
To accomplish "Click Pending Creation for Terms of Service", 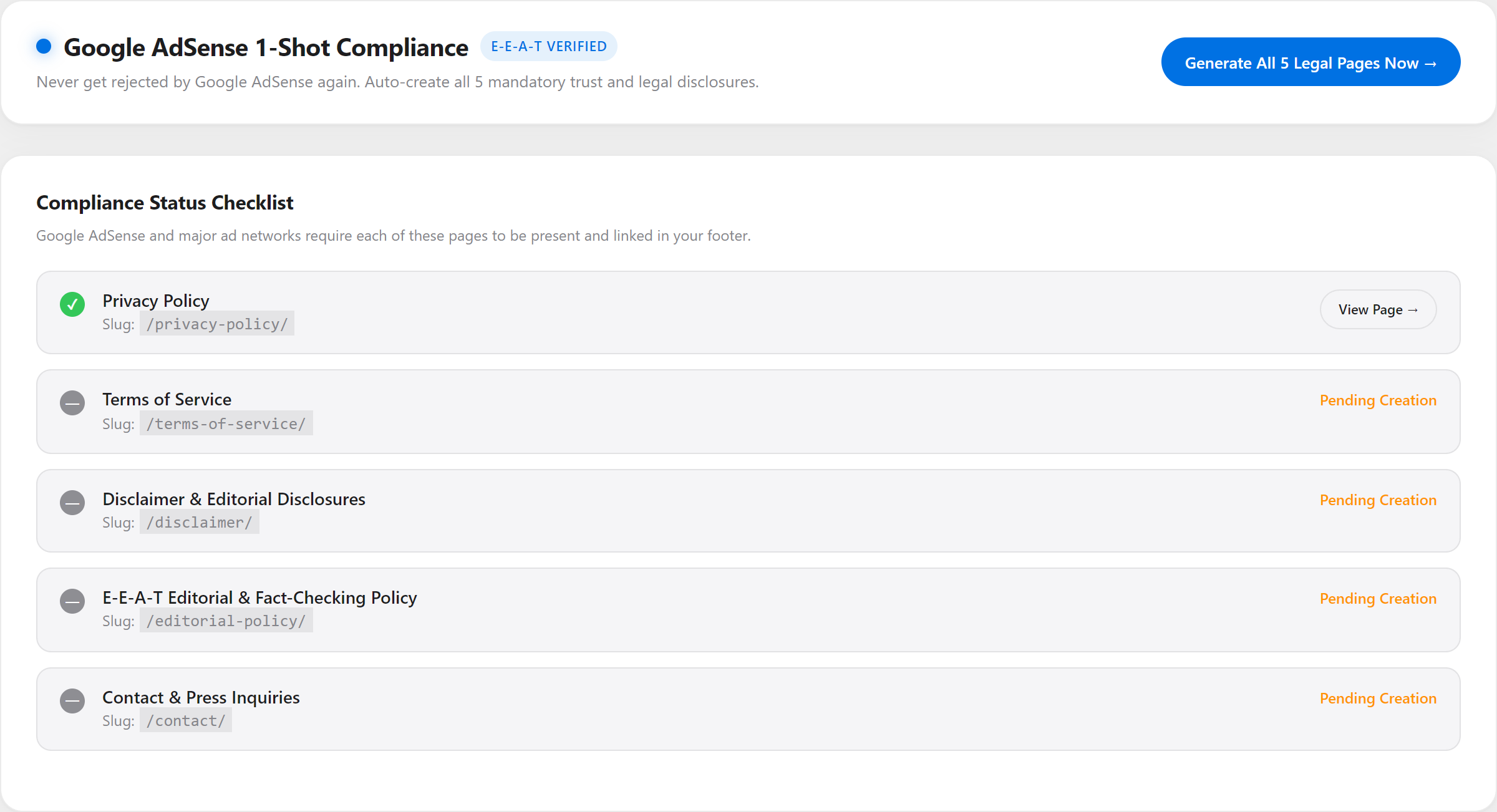I will 1378,400.
